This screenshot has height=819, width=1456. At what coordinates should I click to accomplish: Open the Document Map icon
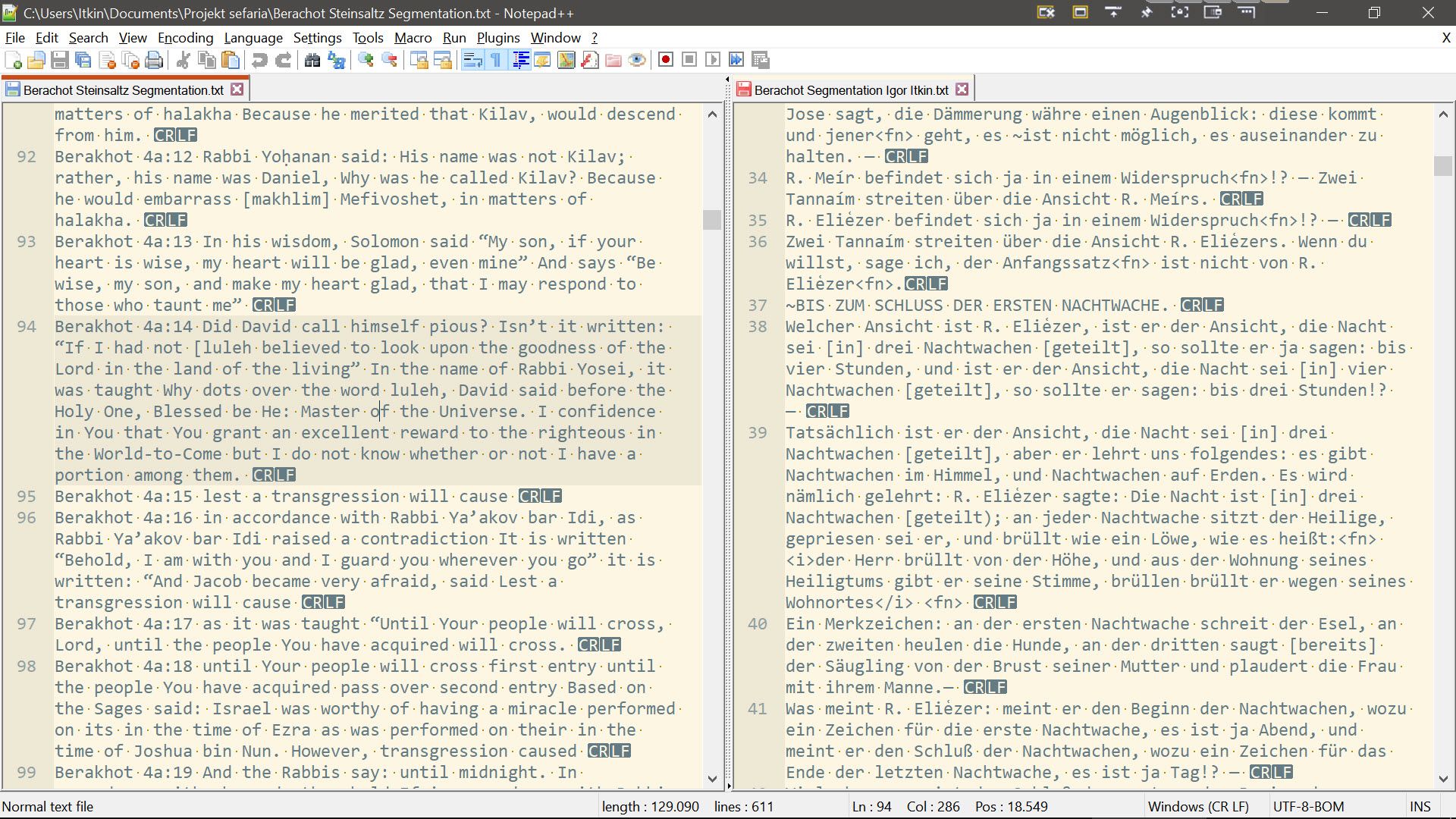pos(566,60)
